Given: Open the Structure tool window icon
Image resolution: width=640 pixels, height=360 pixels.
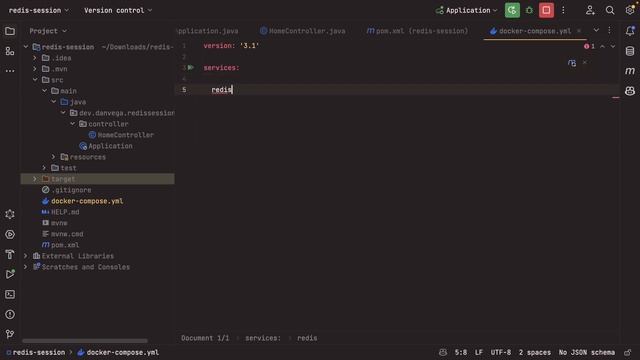Looking at the screenshot, I should 10,51.
